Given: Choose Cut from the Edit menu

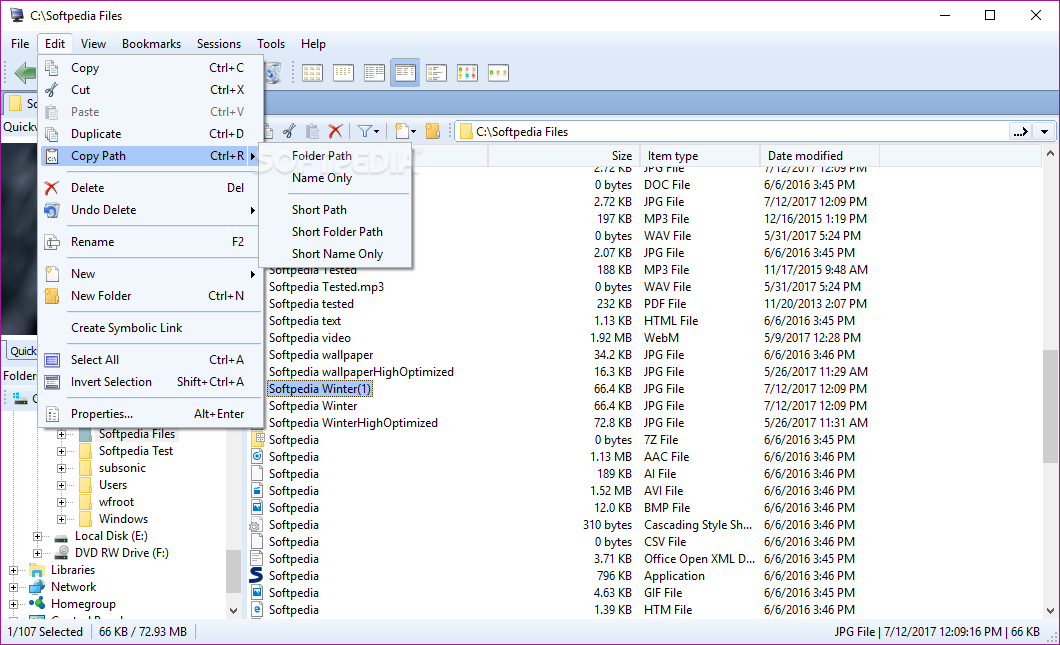Looking at the screenshot, I should [150, 90].
